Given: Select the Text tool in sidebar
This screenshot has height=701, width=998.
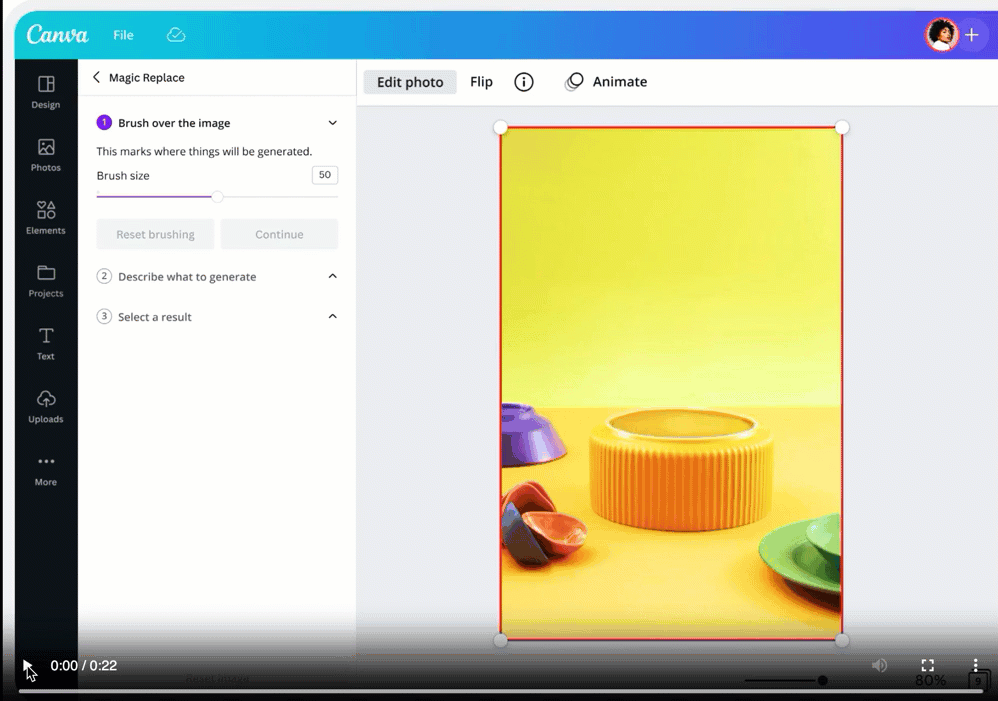Looking at the screenshot, I should (x=46, y=343).
